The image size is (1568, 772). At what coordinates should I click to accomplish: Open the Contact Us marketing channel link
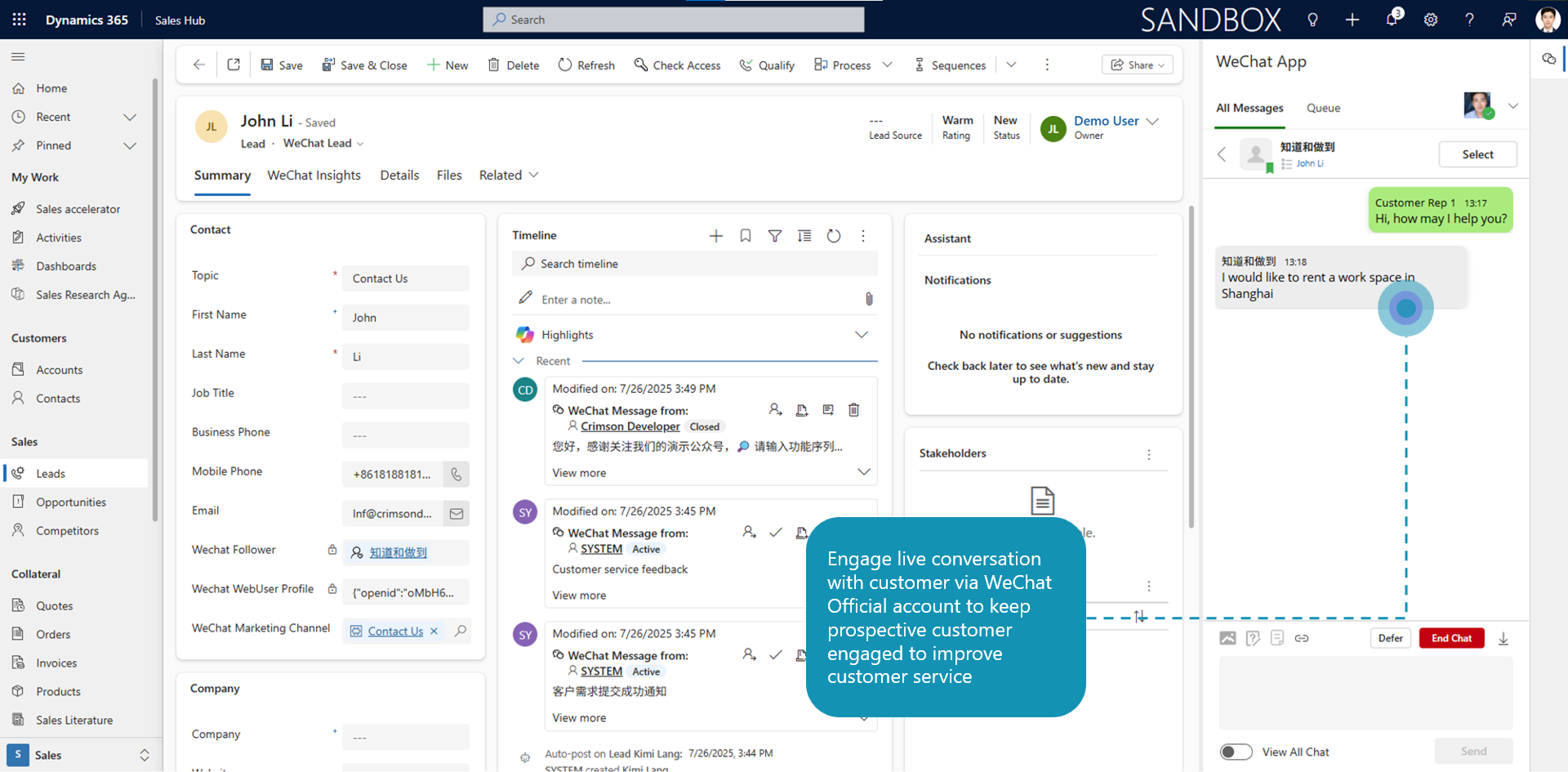pyautogui.click(x=395, y=631)
